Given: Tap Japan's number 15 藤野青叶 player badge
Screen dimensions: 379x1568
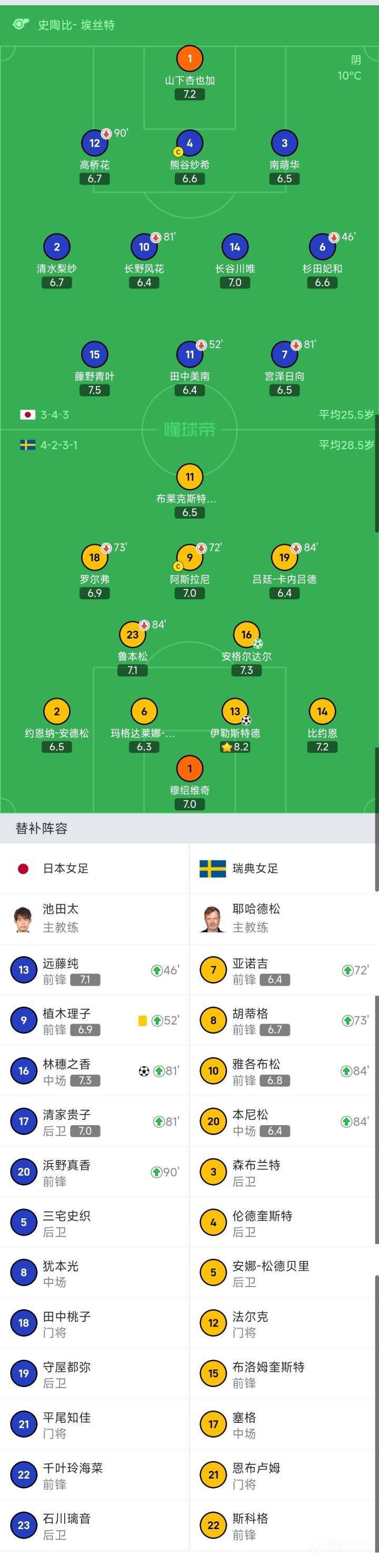Looking at the screenshot, I should coord(94,355).
